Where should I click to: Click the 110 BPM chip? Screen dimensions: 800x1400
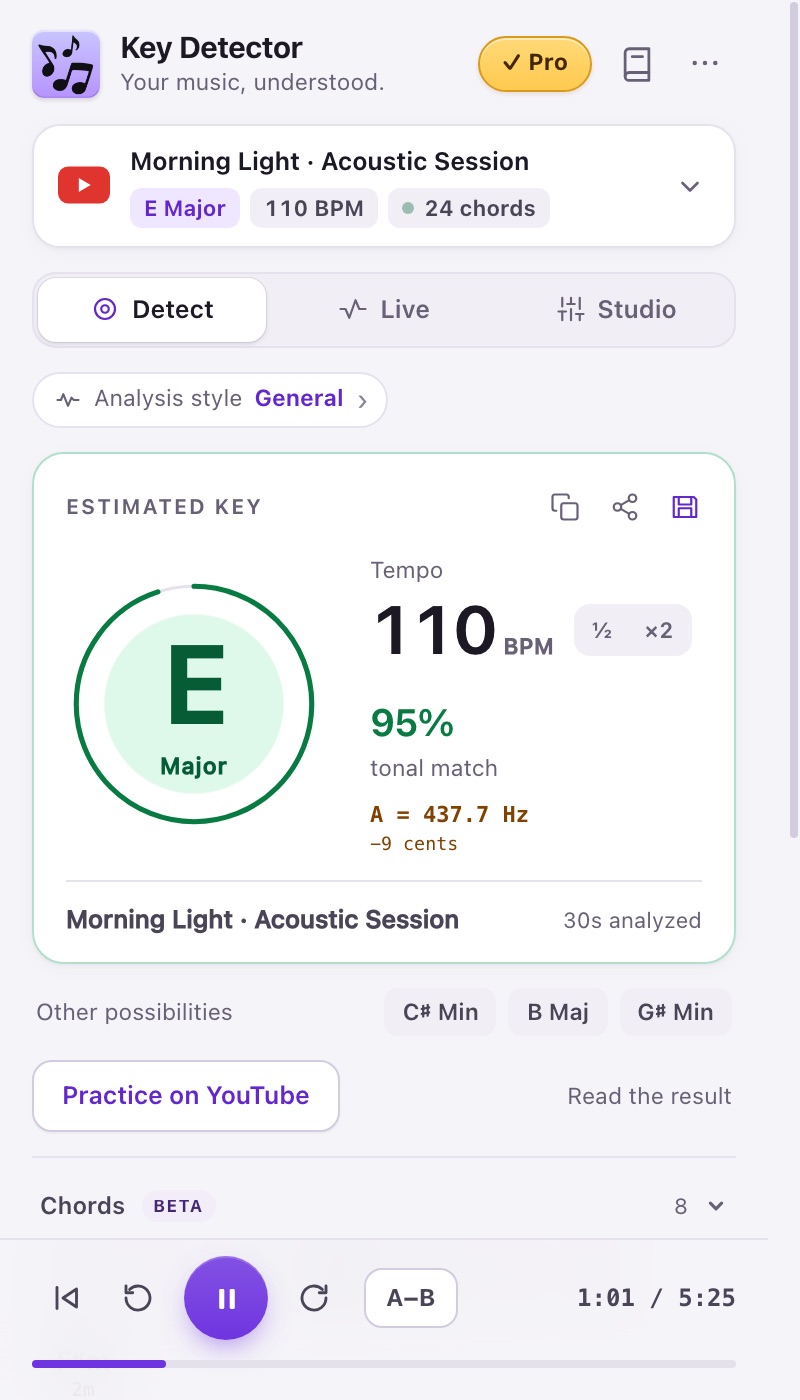tap(314, 208)
